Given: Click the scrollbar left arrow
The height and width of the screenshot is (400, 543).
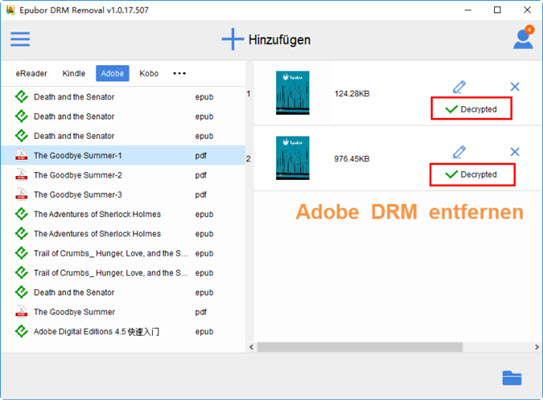Looking at the screenshot, I should [251, 347].
